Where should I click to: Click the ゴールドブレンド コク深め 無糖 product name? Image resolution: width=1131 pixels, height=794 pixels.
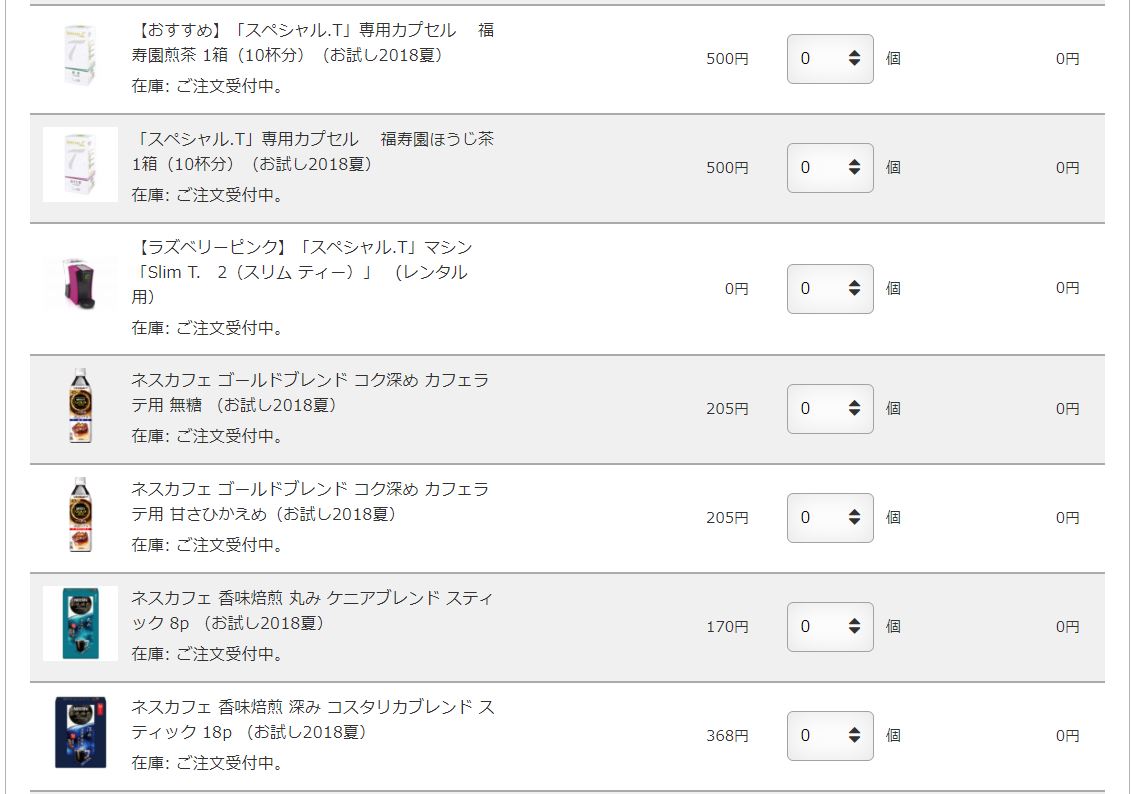point(310,392)
